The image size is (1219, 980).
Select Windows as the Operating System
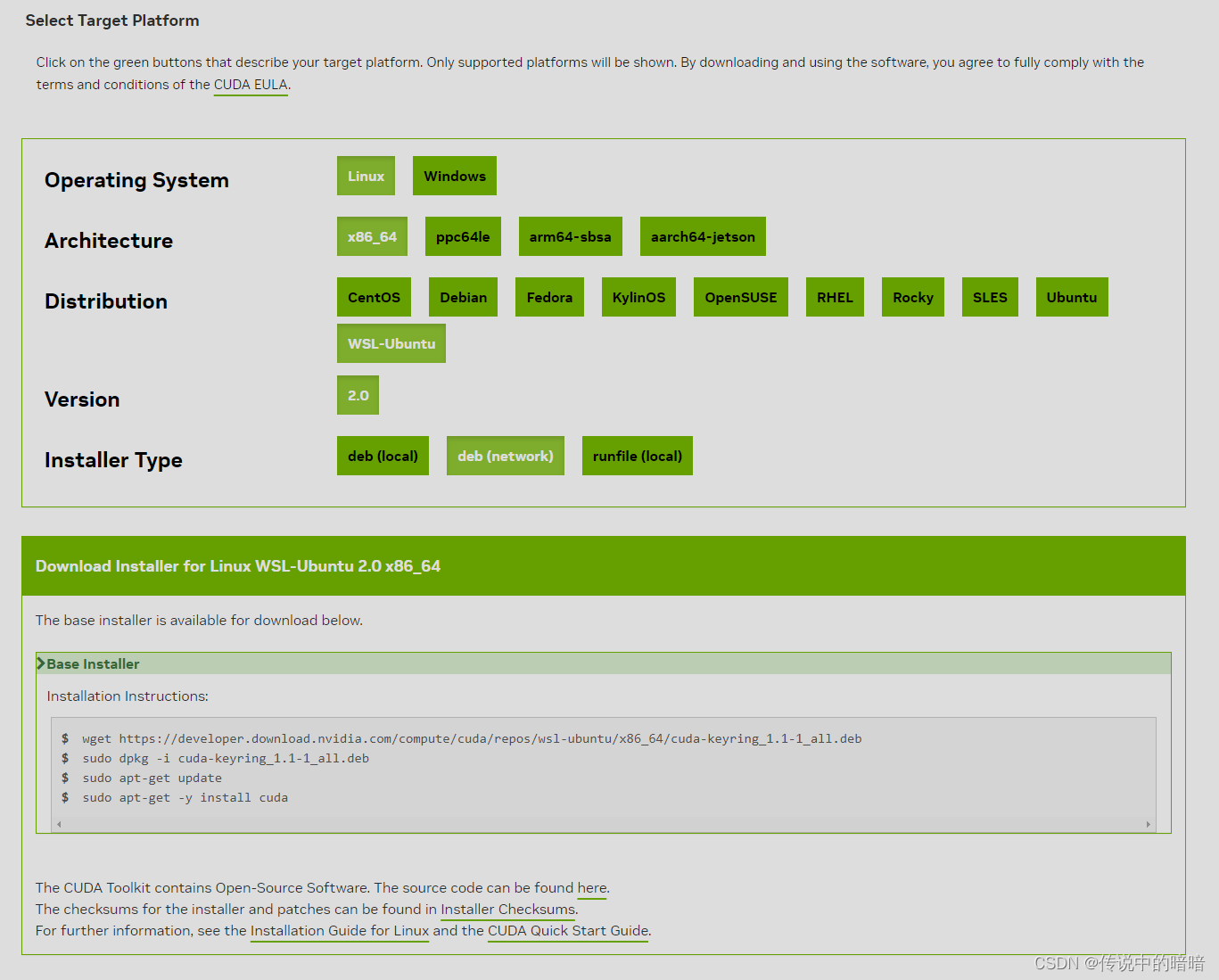click(454, 176)
